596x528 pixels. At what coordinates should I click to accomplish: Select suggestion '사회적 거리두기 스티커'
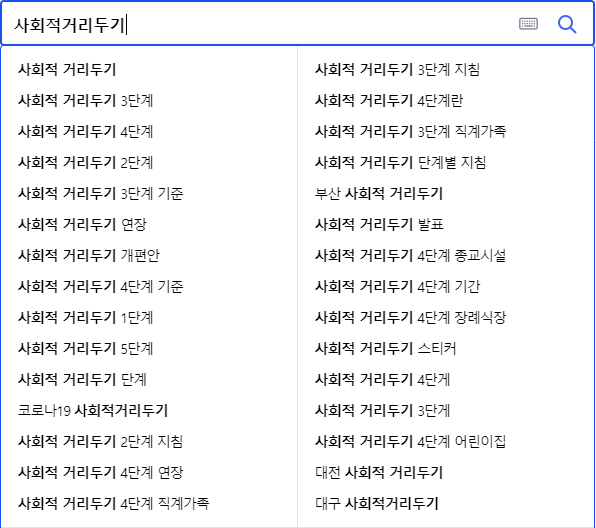click(386, 349)
